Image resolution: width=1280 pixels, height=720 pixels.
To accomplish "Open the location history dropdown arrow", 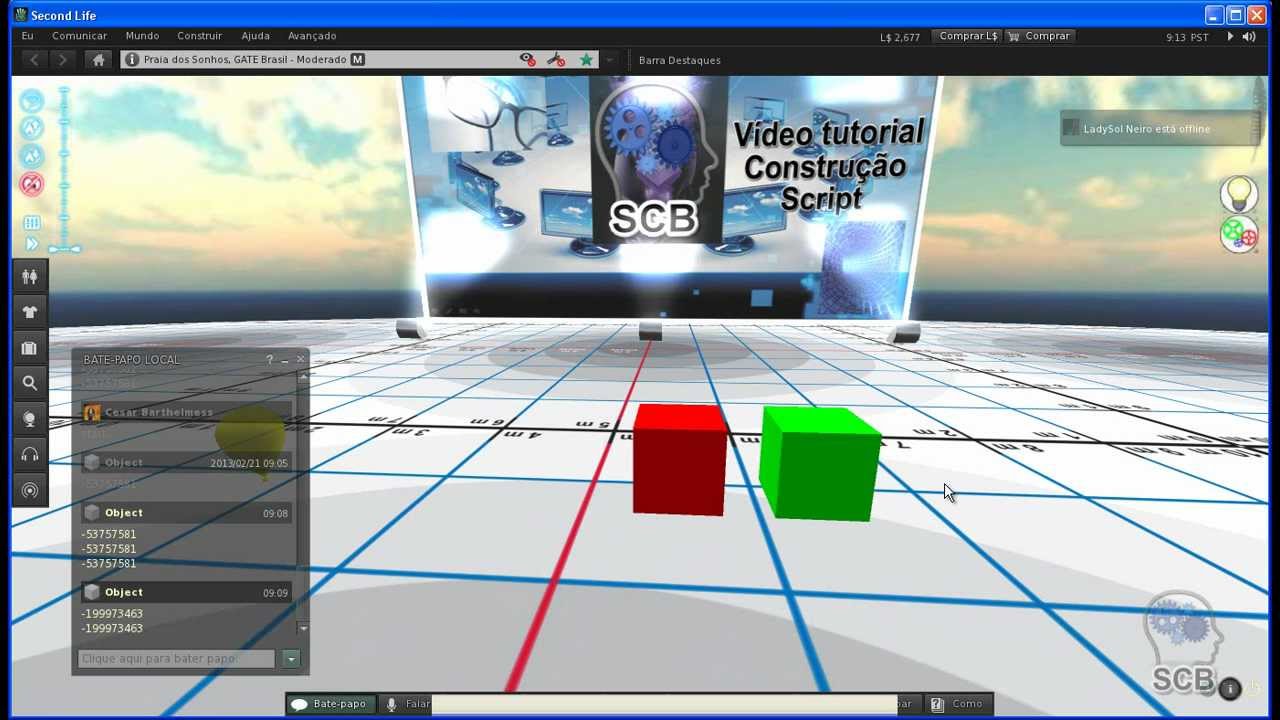I will [x=609, y=60].
